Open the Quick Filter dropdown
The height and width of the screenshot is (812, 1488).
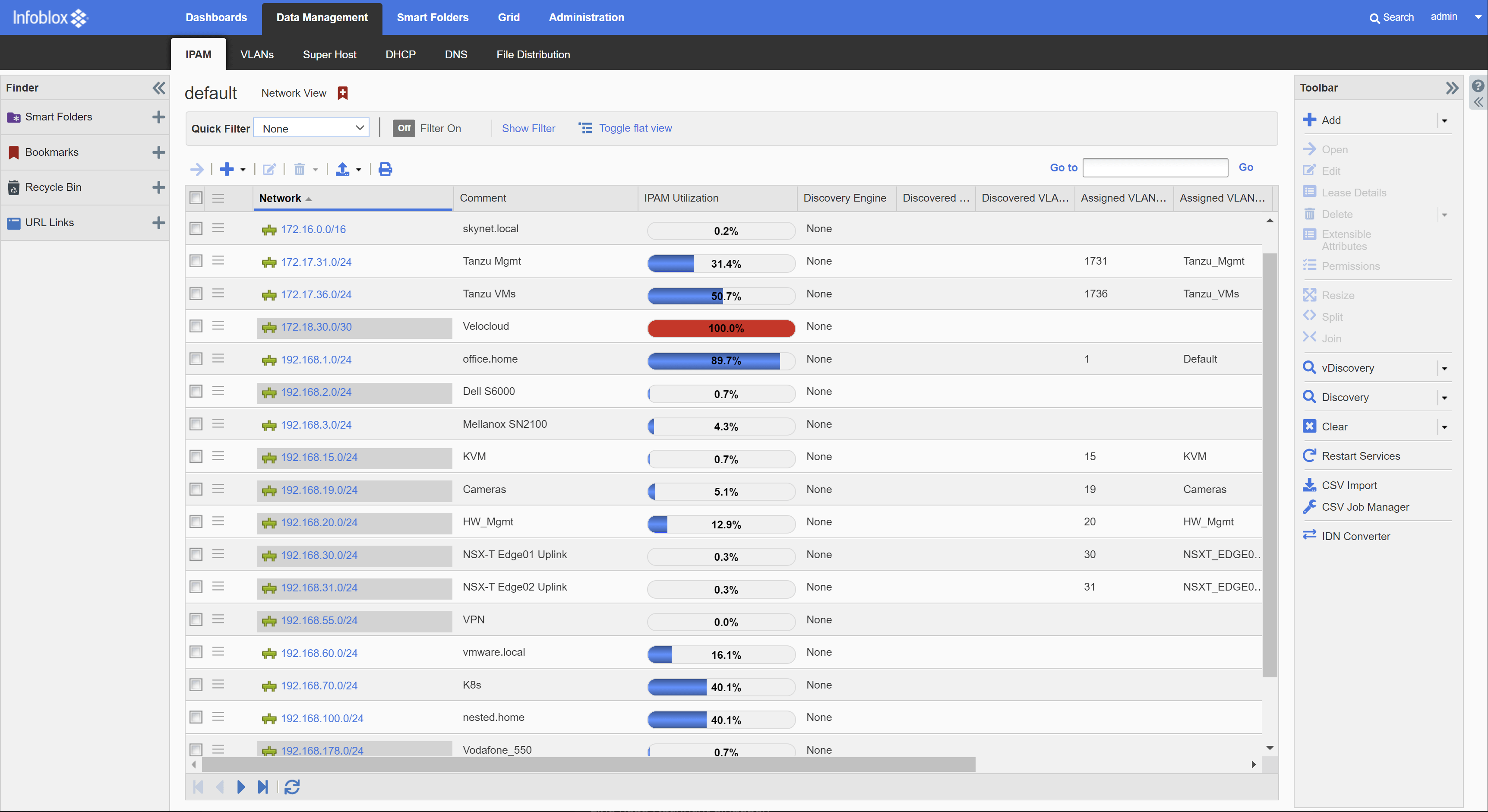(x=312, y=128)
